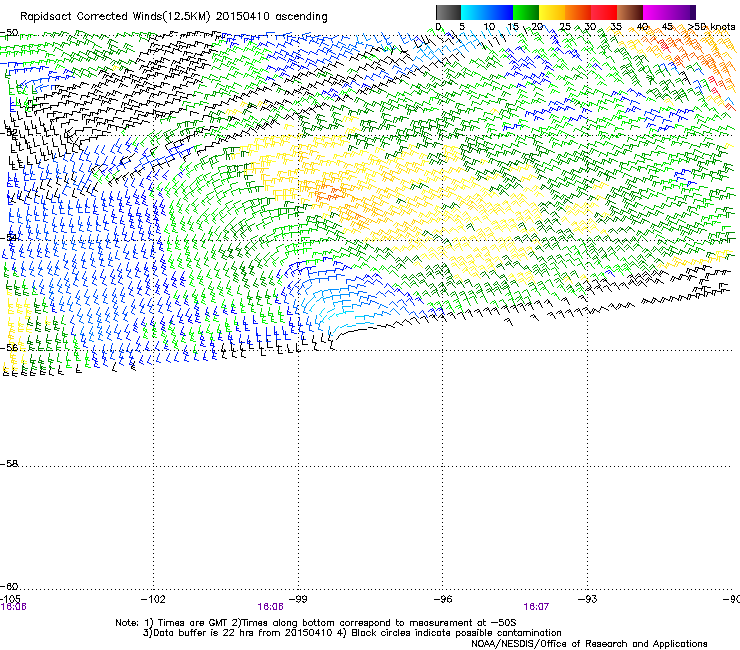740x650 pixels.
Task: Click the '16:06' time label below -105
Action: pos(14,607)
